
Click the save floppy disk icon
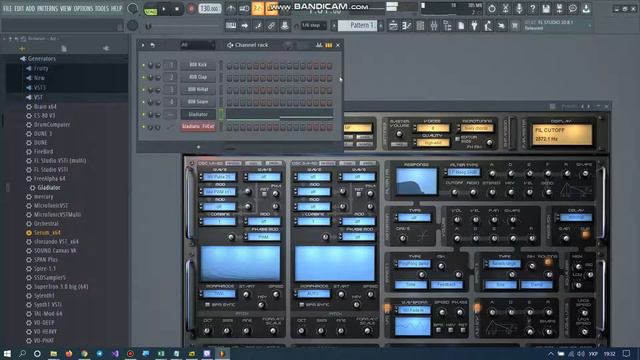click(546, 9)
